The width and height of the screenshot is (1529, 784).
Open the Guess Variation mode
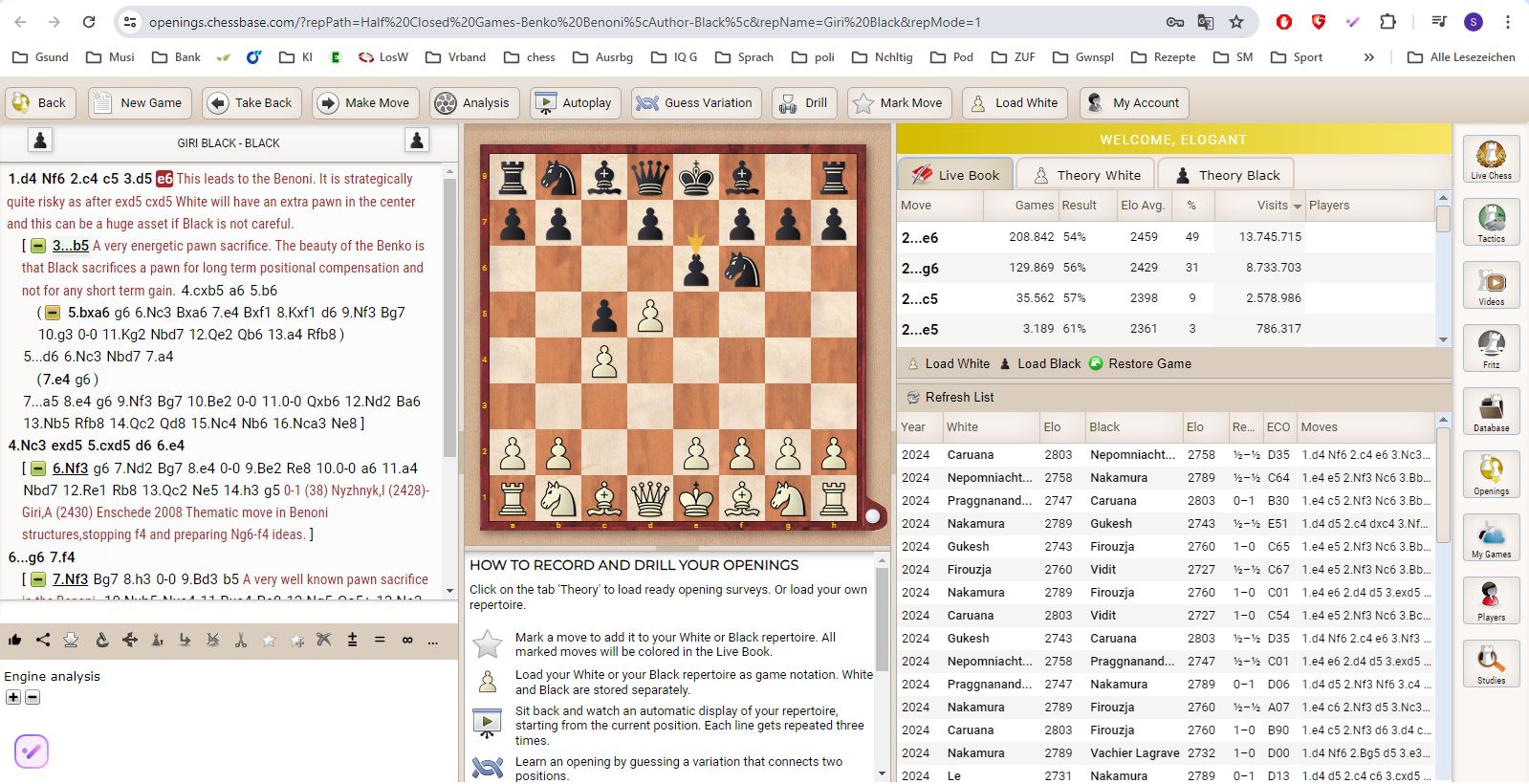695,103
